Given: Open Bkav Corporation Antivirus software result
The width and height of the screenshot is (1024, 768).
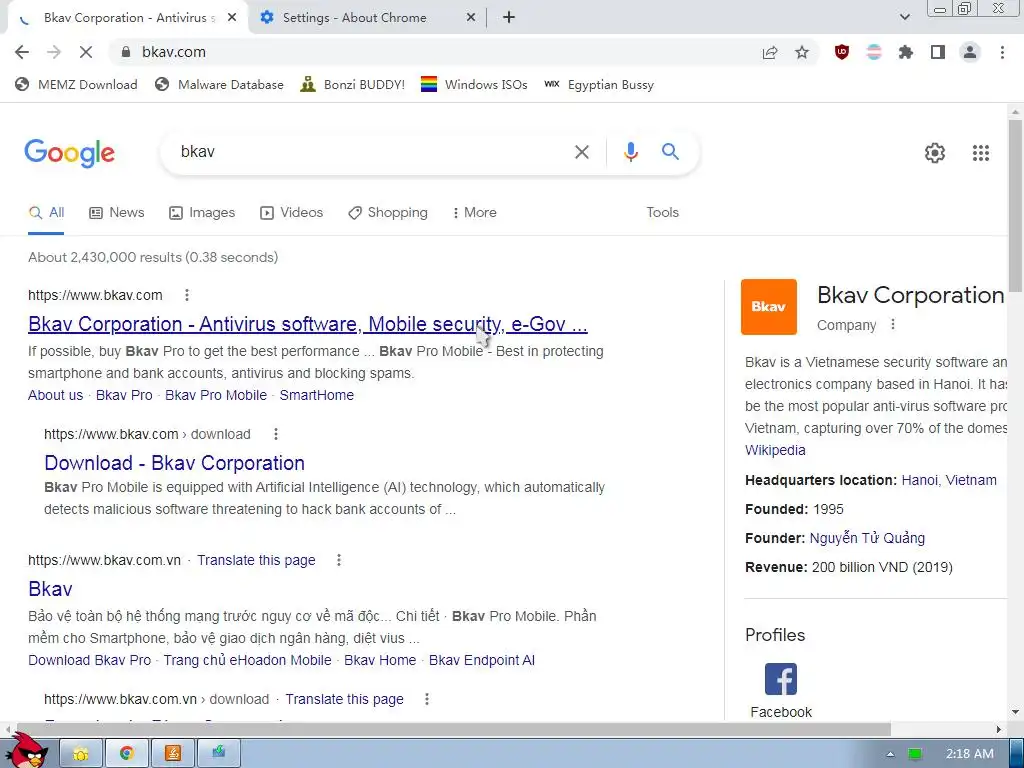Looking at the screenshot, I should [x=308, y=325].
